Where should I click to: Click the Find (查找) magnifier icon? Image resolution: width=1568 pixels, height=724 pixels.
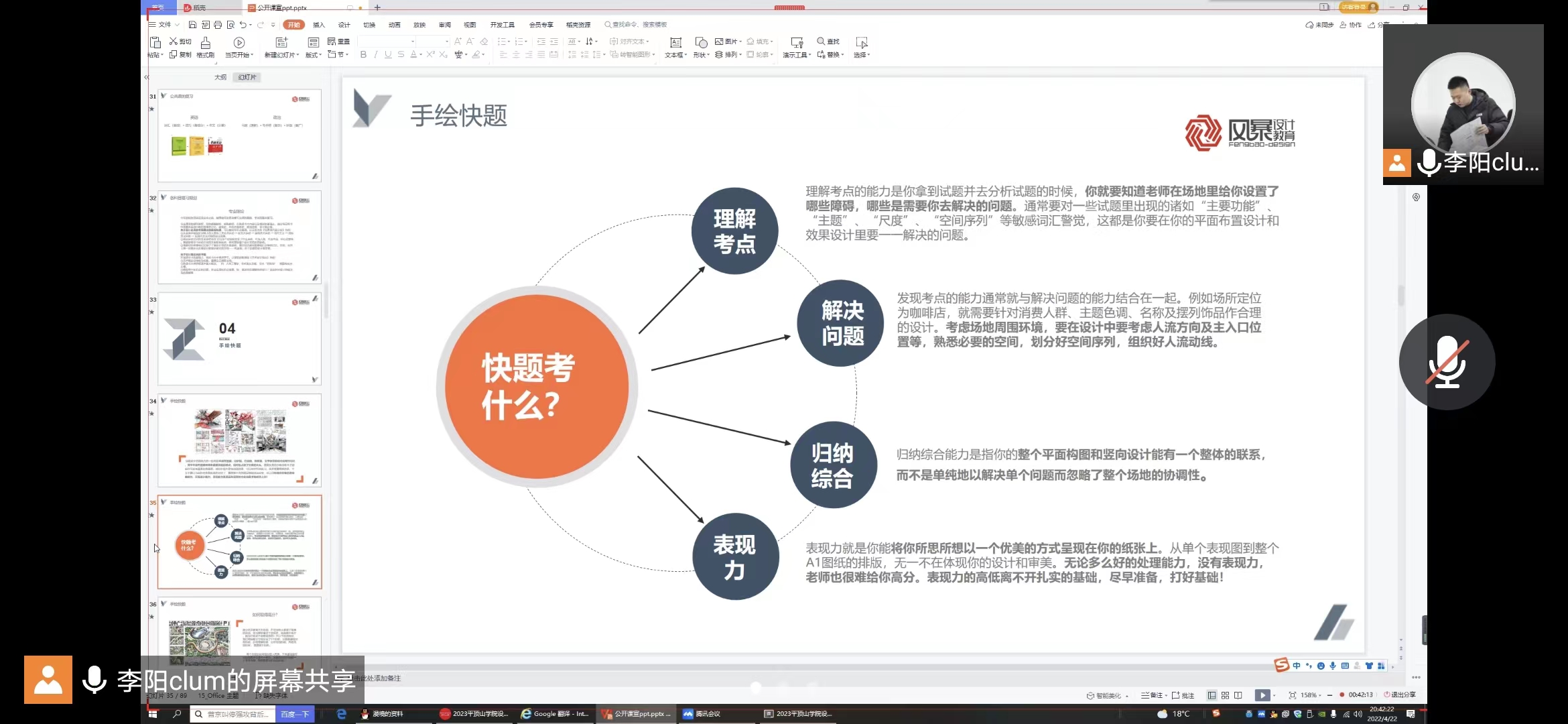pos(821,42)
